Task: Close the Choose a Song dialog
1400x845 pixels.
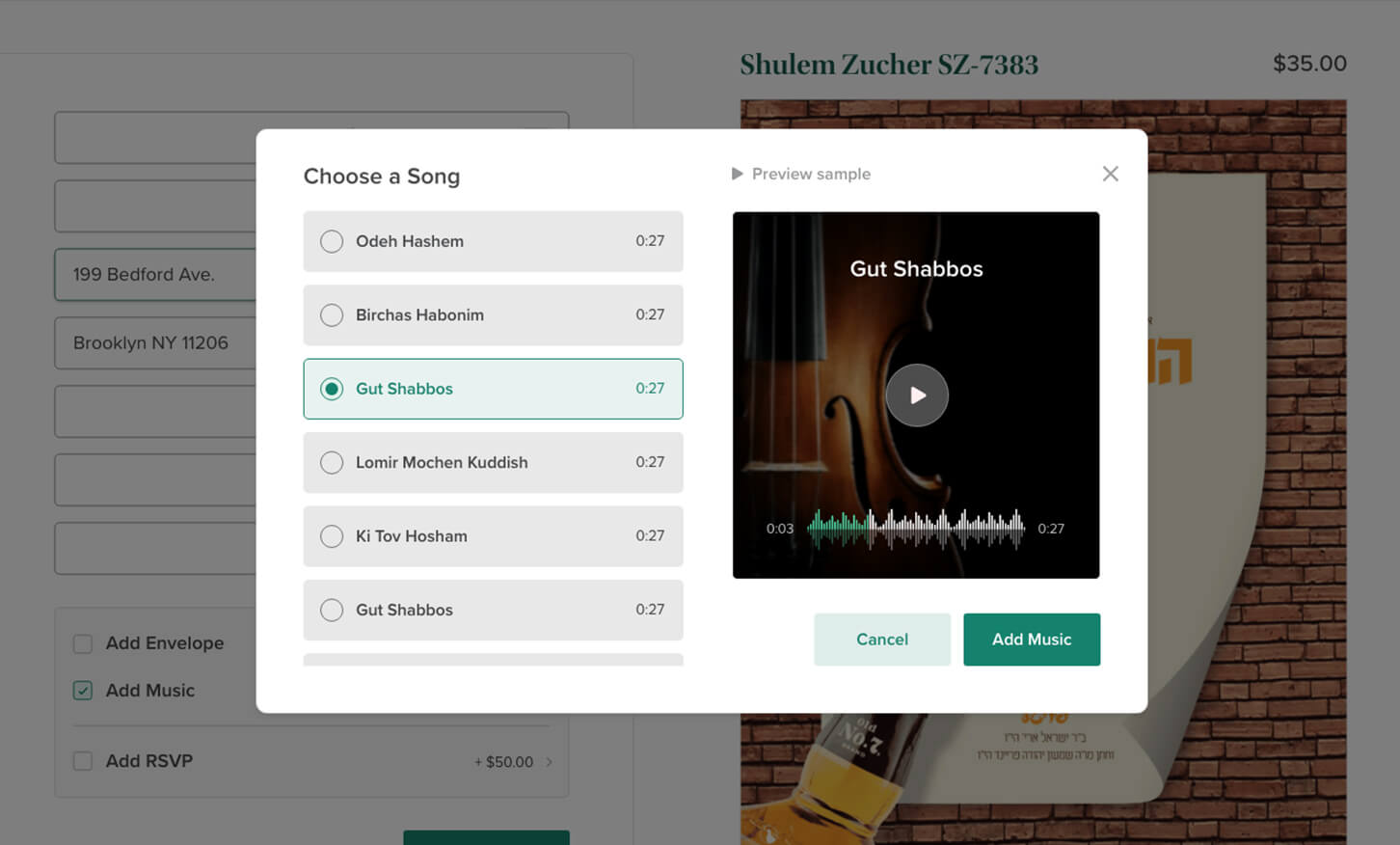Action: click(1111, 174)
